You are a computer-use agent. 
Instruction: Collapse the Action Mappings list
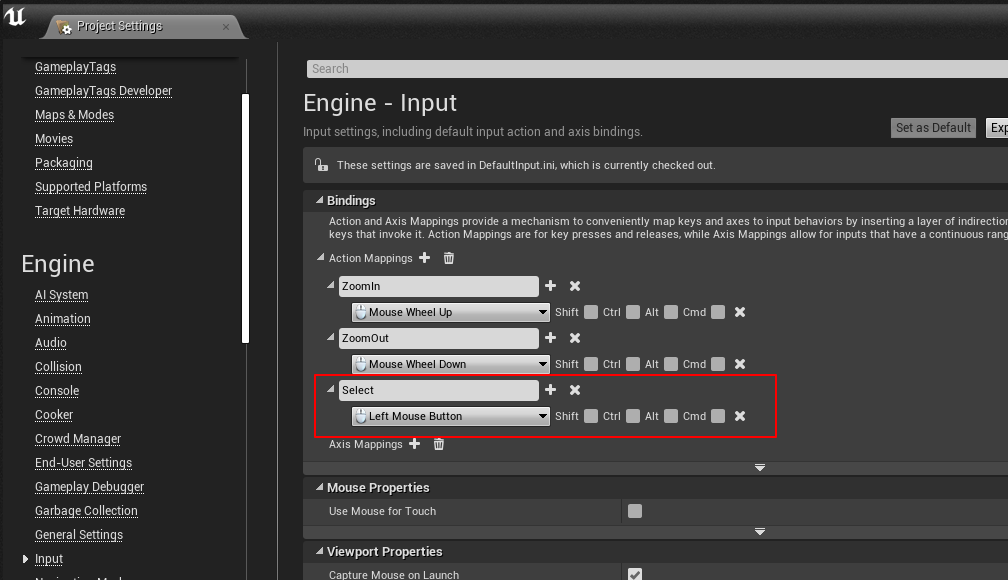coord(320,257)
